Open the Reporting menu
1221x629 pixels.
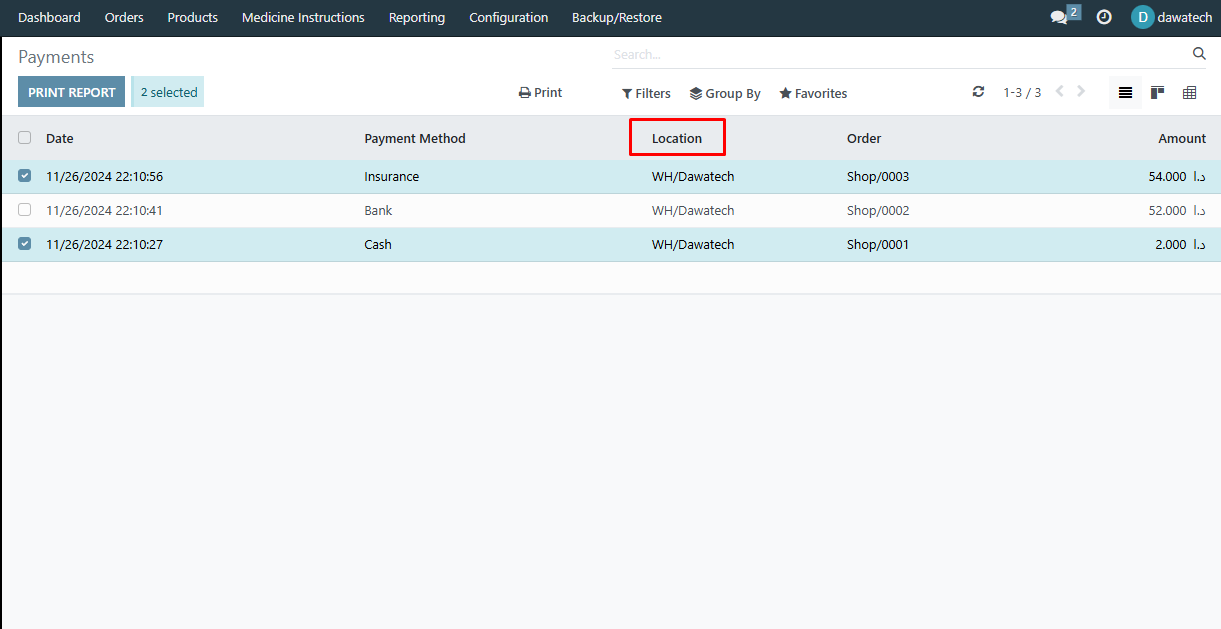(x=417, y=17)
